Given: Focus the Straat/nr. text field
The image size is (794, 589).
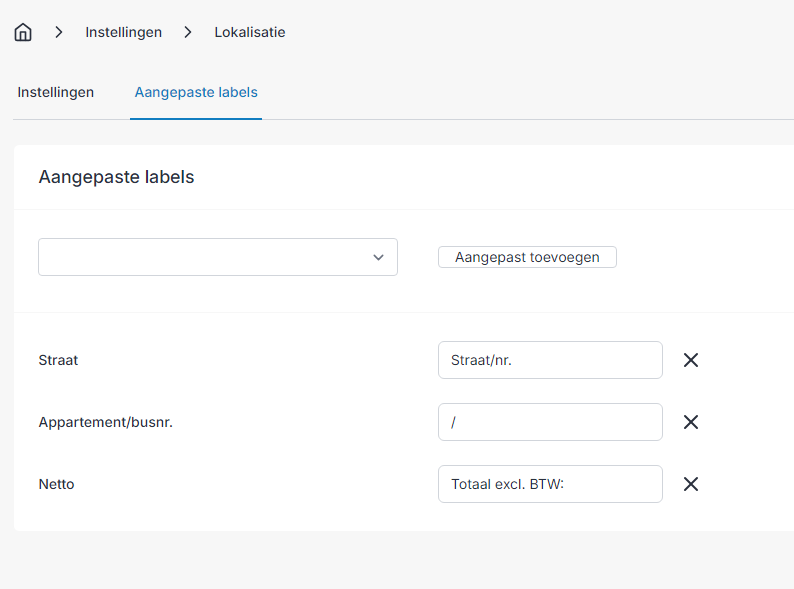Looking at the screenshot, I should click(x=550, y=360).
